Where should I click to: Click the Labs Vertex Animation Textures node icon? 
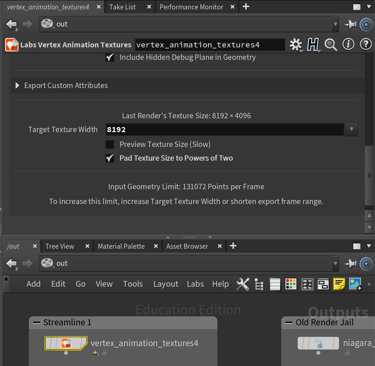[x=12, y=45]
